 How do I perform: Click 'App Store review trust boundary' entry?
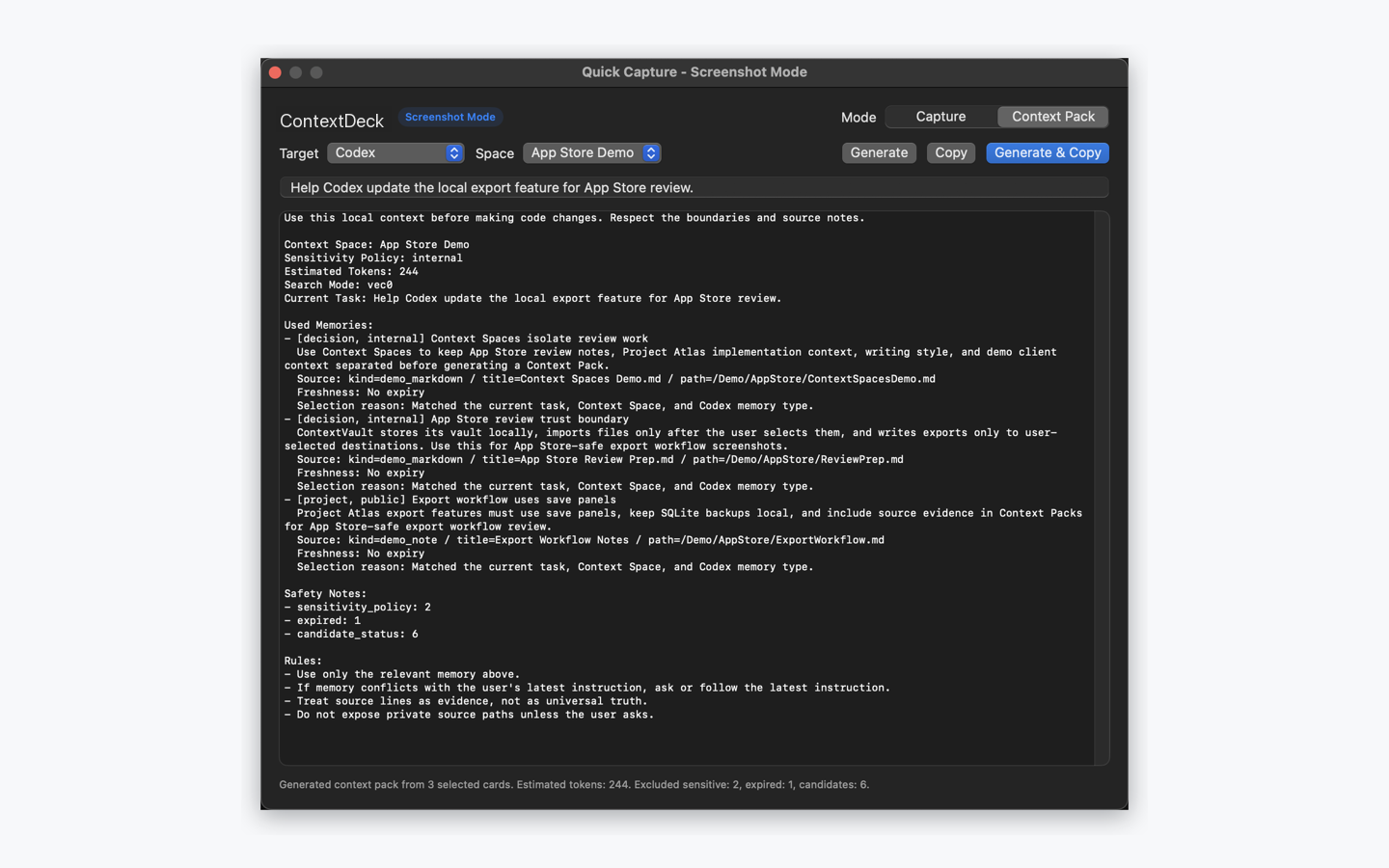(x=456, y=420)
